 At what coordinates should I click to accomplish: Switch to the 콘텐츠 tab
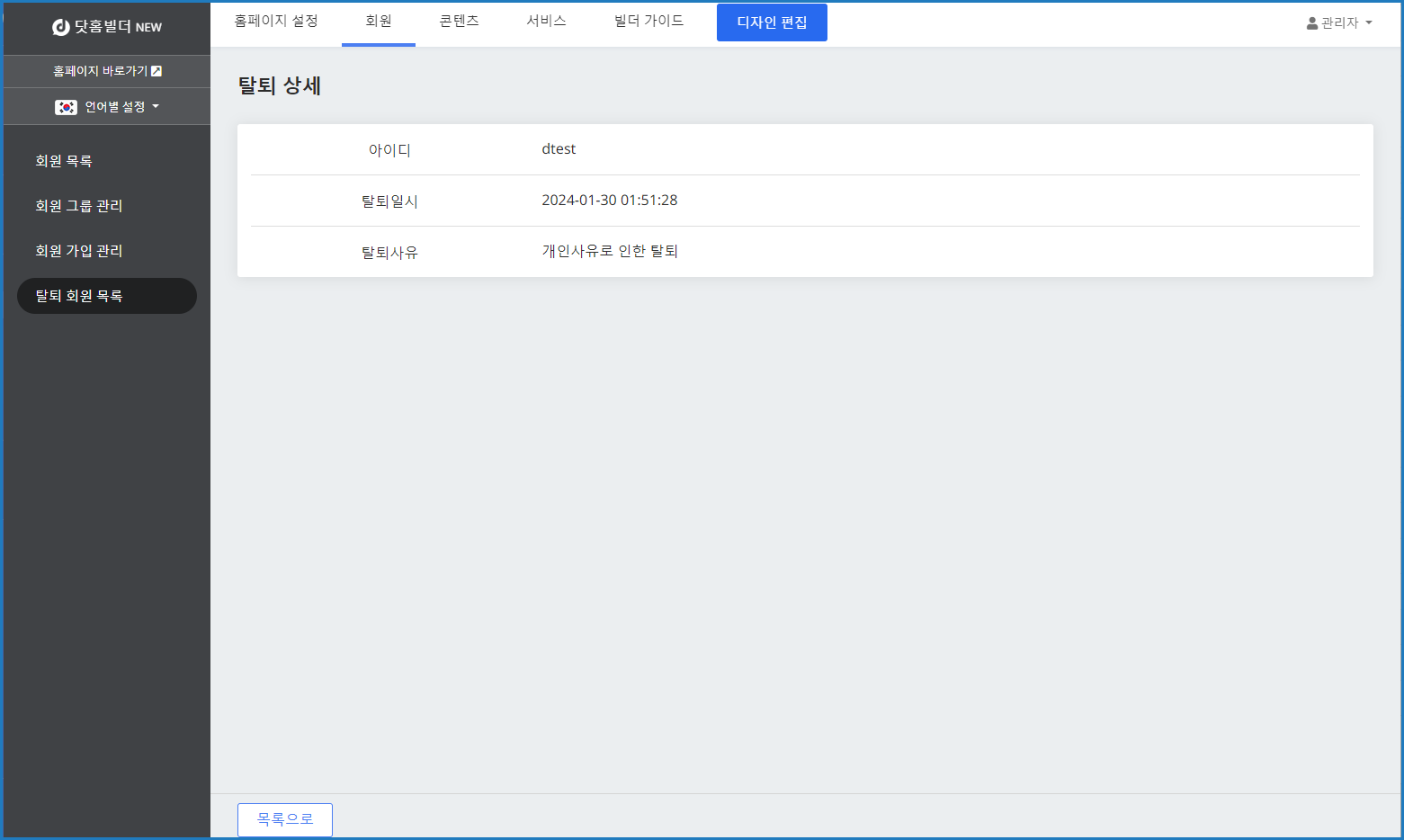(459, 21)
